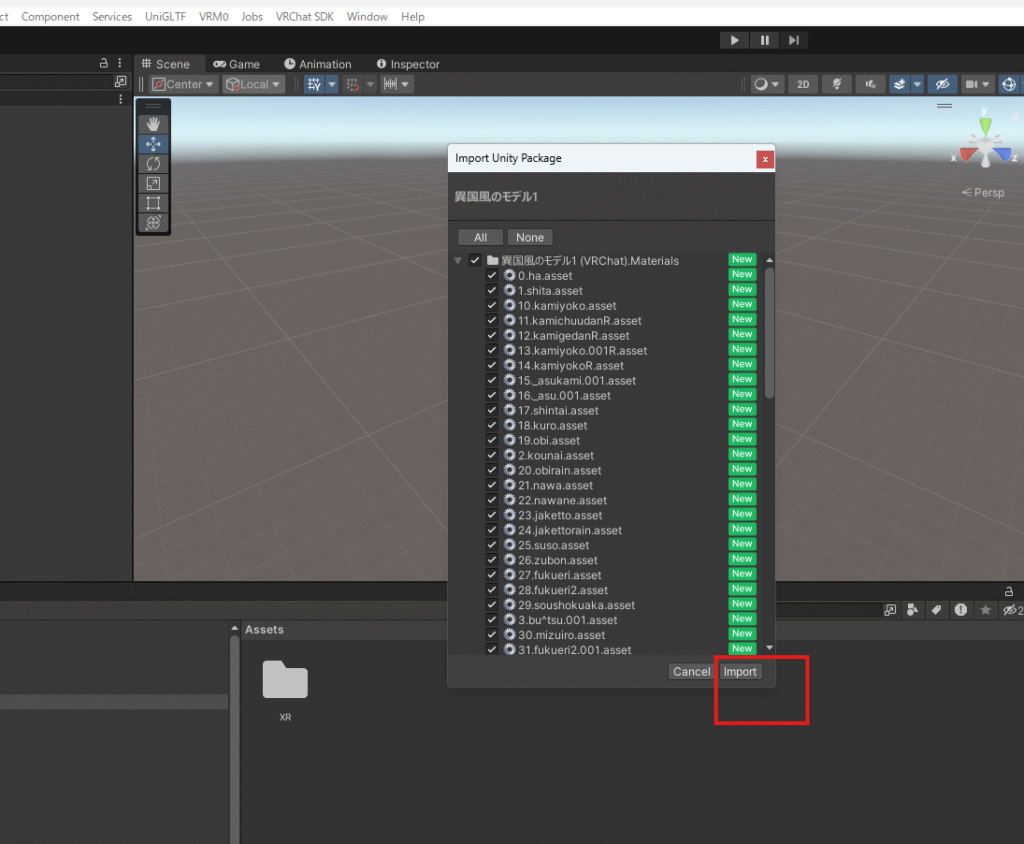Click the Step frame button
The image size is (1024, 844).
(x=793, y=41)
